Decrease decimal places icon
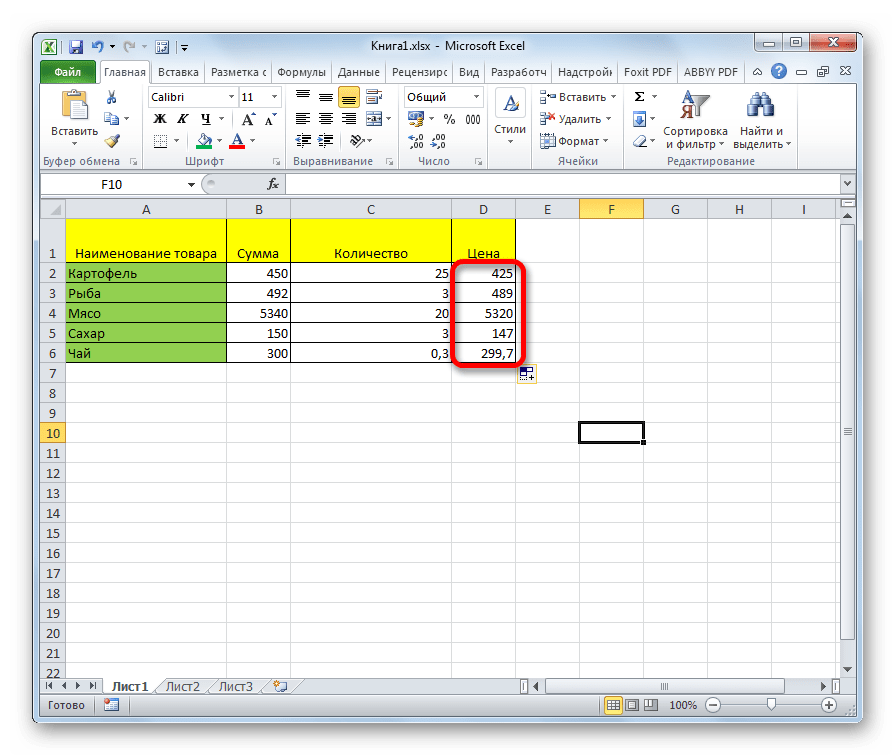The width and height of the screenshot is (896, 756). [438, 141]
